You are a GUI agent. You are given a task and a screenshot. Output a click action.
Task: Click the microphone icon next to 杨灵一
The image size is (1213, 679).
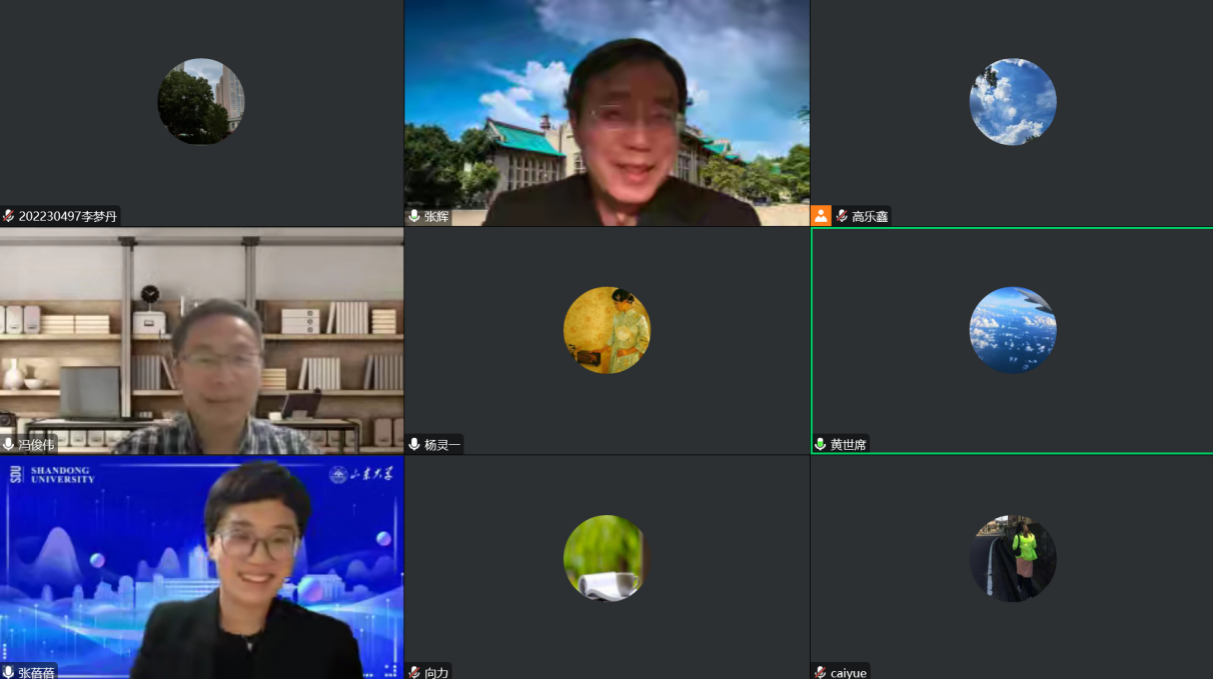point(414,444)
